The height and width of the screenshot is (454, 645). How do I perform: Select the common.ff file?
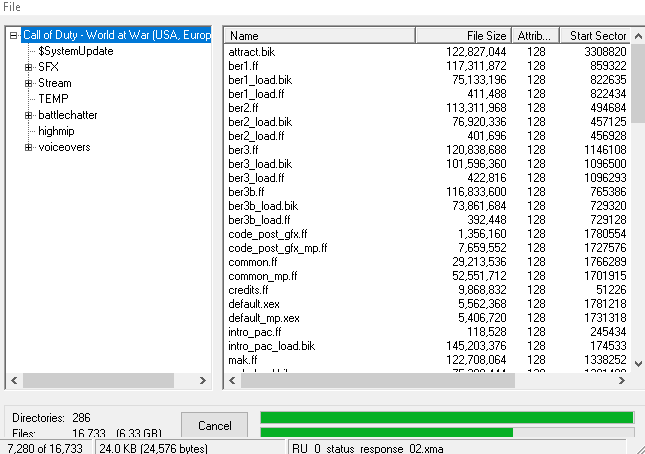point(253,262)
